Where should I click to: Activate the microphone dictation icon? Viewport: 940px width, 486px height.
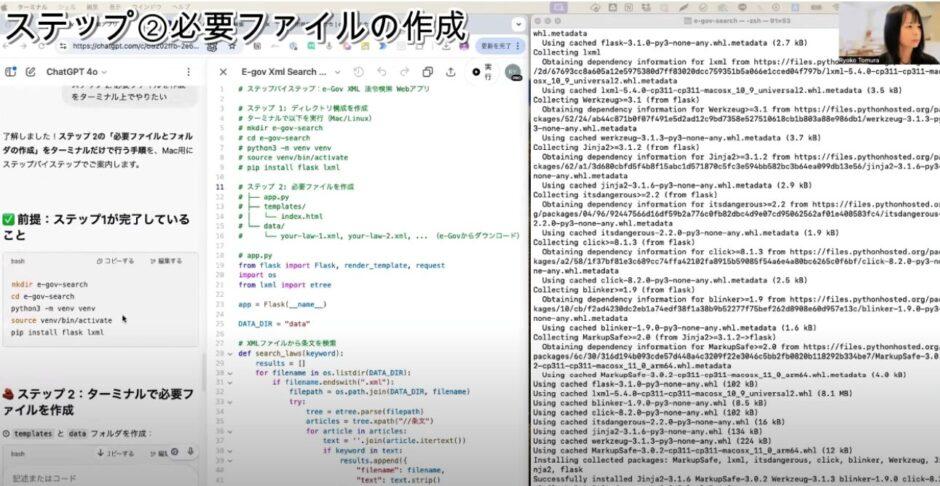(191, 452)
